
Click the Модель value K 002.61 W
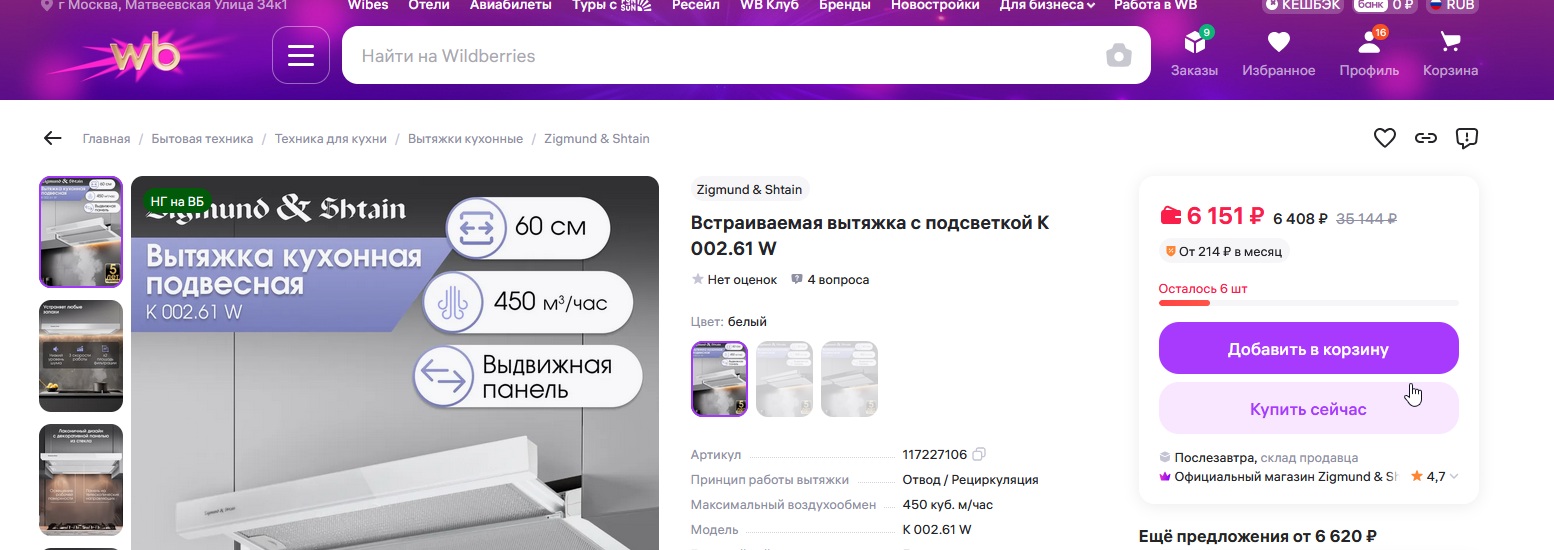coord(937,530)
